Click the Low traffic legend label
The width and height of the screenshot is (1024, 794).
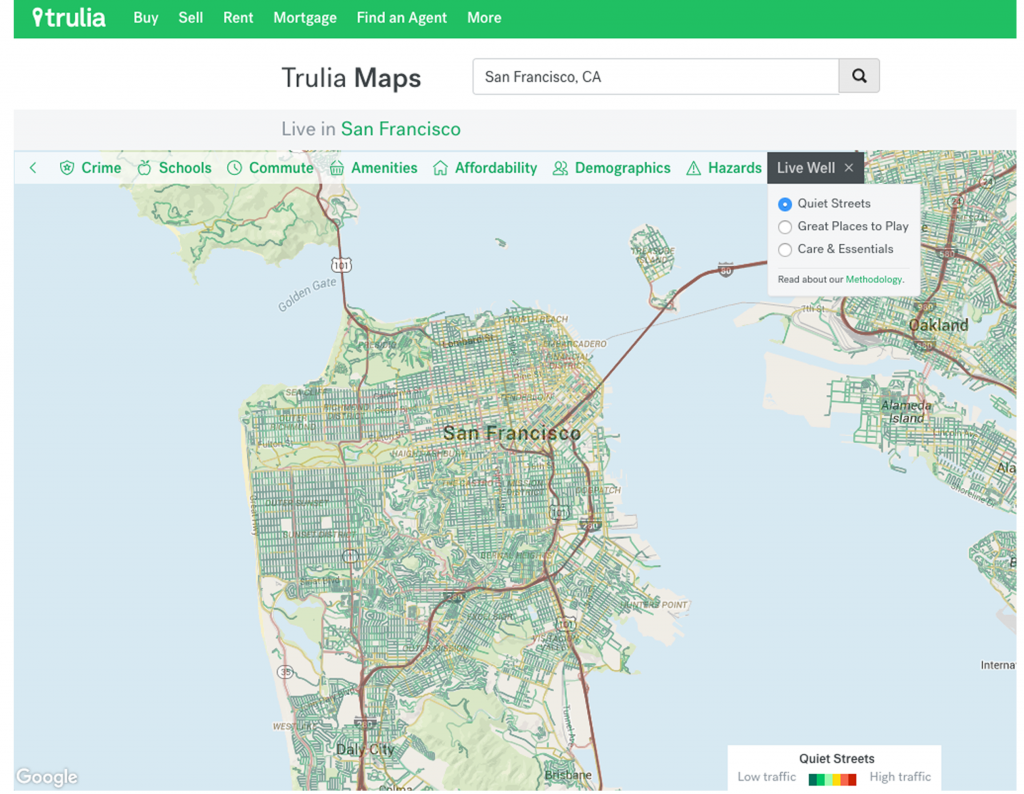767,777
